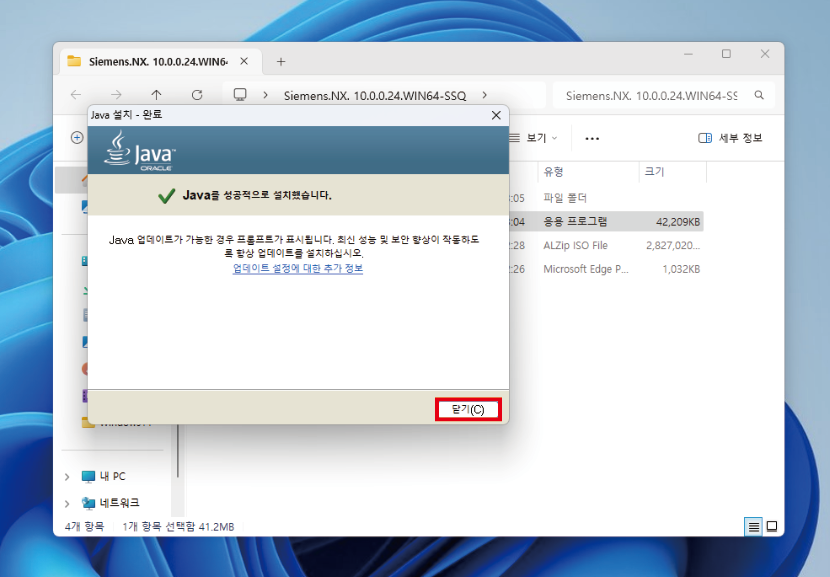
Task: Go forward in File Explorer
Action: coord(116,95)
